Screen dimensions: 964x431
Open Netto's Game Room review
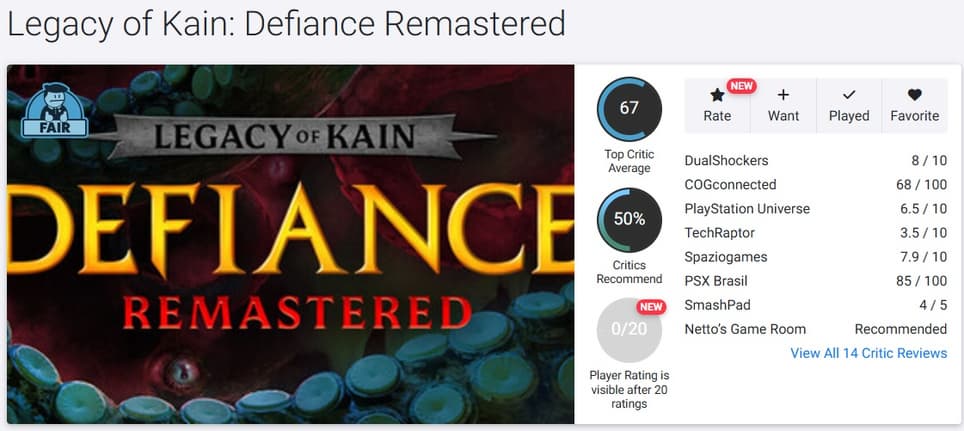745,329
